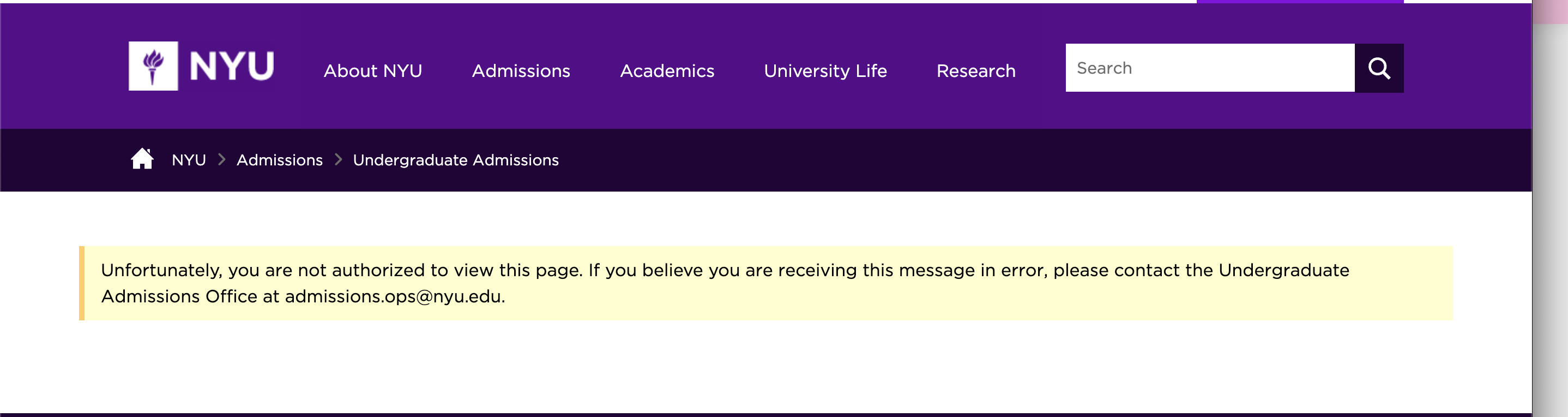Open the Admissions menu in top navigation

(x=521, y=71)
